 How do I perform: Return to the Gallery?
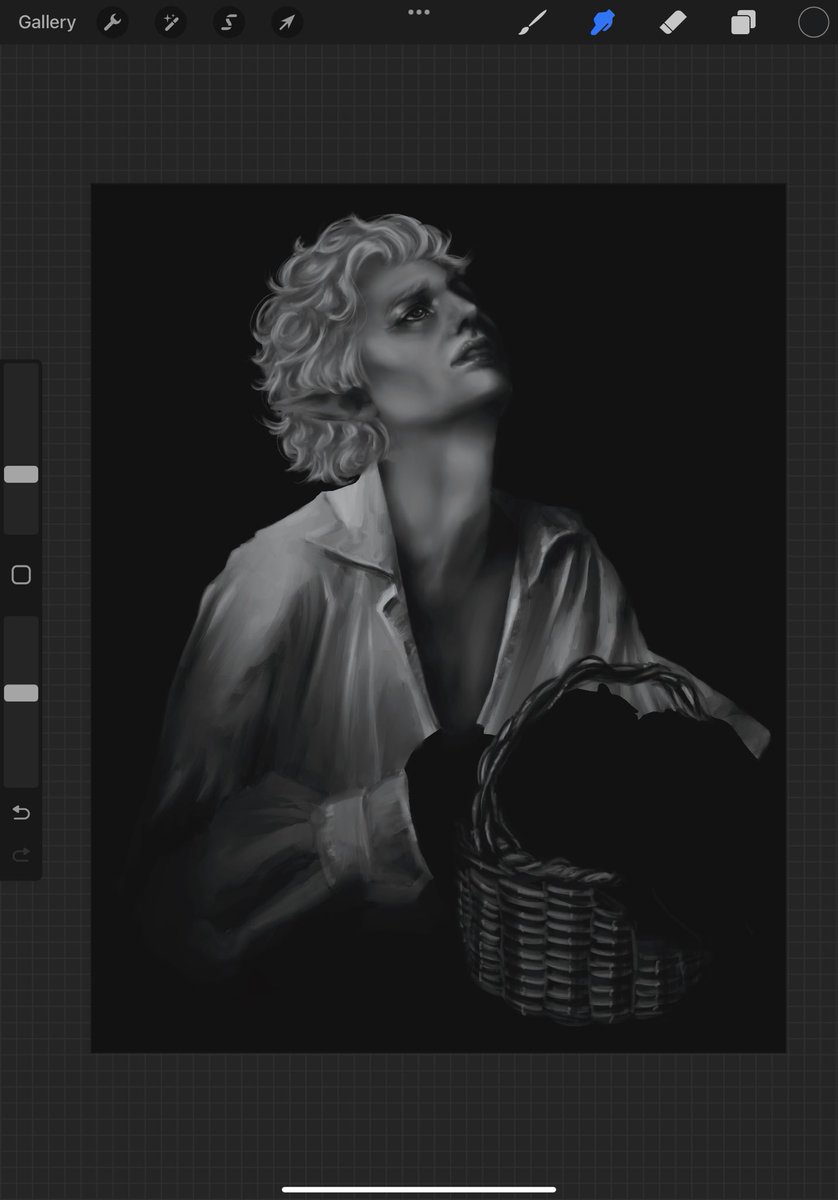[x=46, y=22]
